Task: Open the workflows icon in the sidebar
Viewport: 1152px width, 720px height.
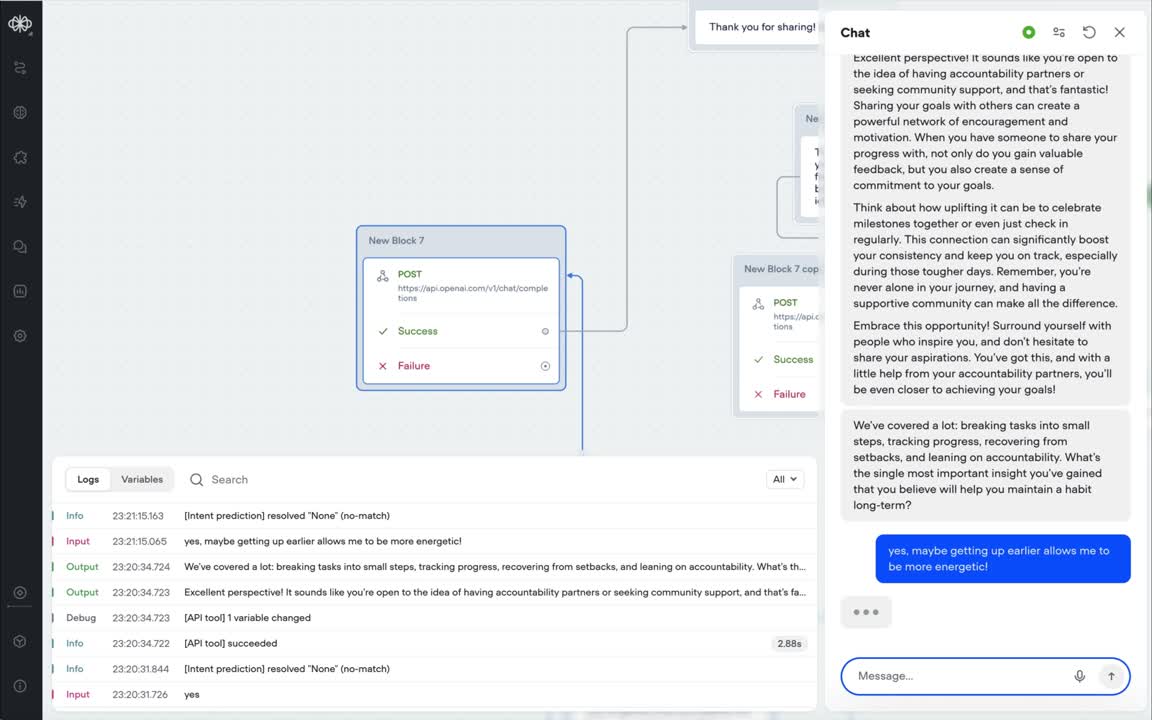Action: pos(20,68)
